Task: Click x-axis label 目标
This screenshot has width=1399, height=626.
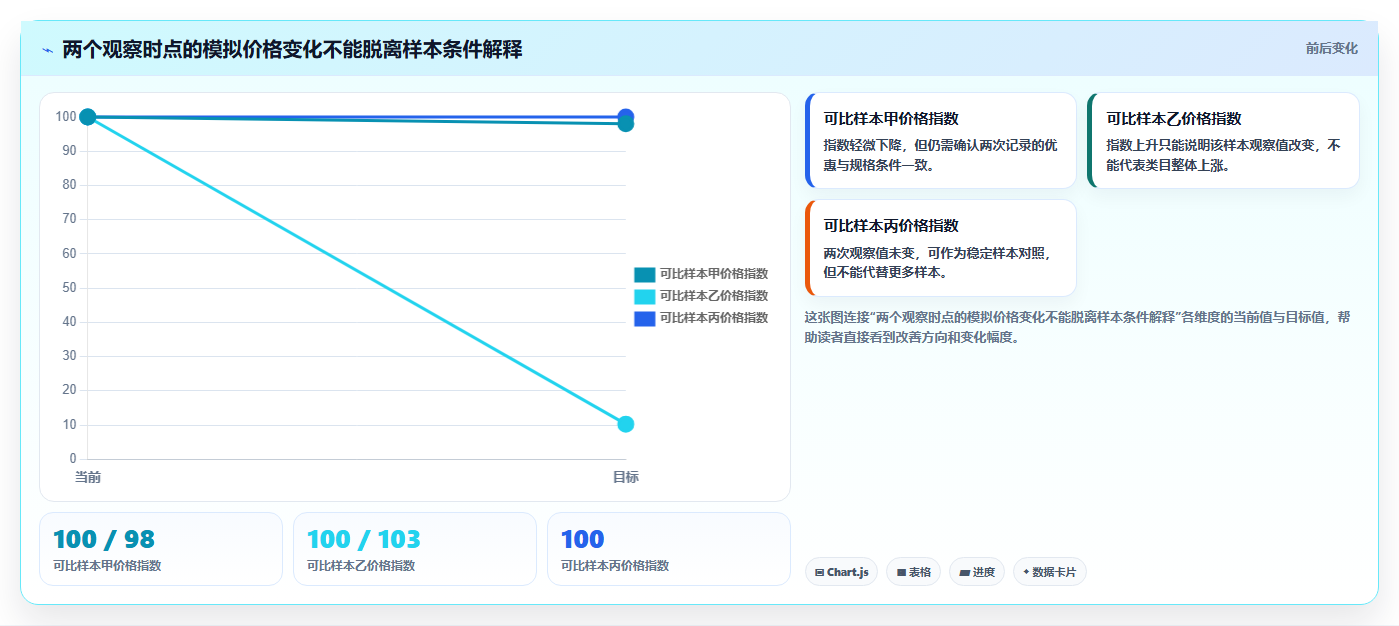Action: (x=626, y=477)
